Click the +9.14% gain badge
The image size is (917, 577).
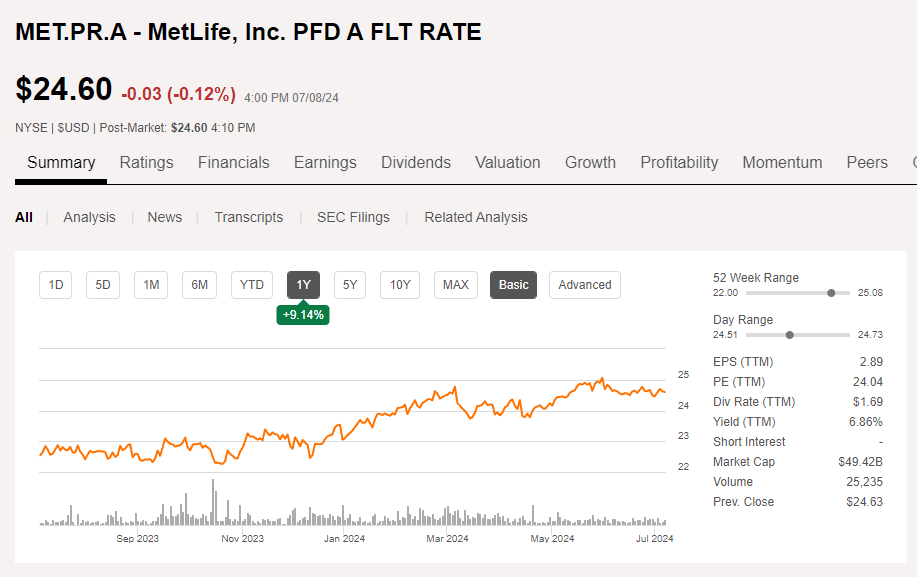coord(302,314)
